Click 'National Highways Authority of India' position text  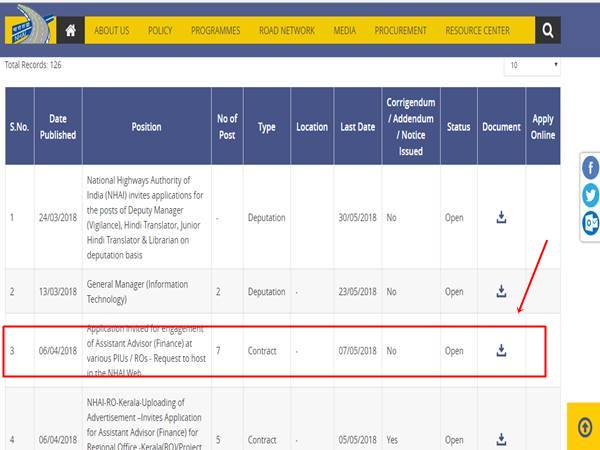145,217
